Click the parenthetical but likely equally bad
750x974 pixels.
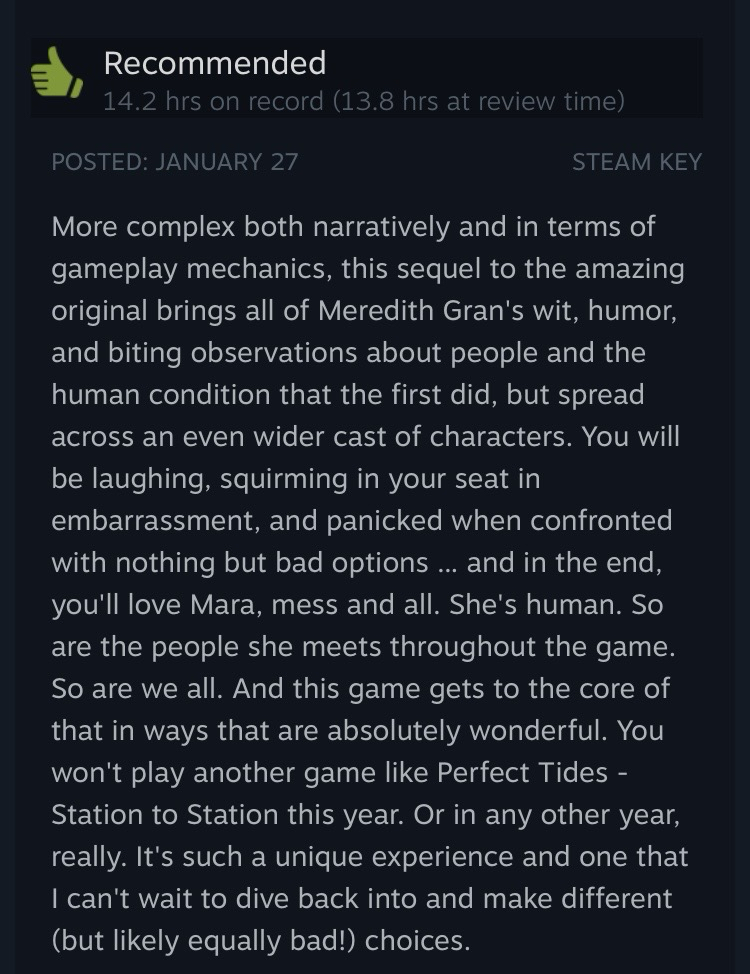tap(200, 941)
